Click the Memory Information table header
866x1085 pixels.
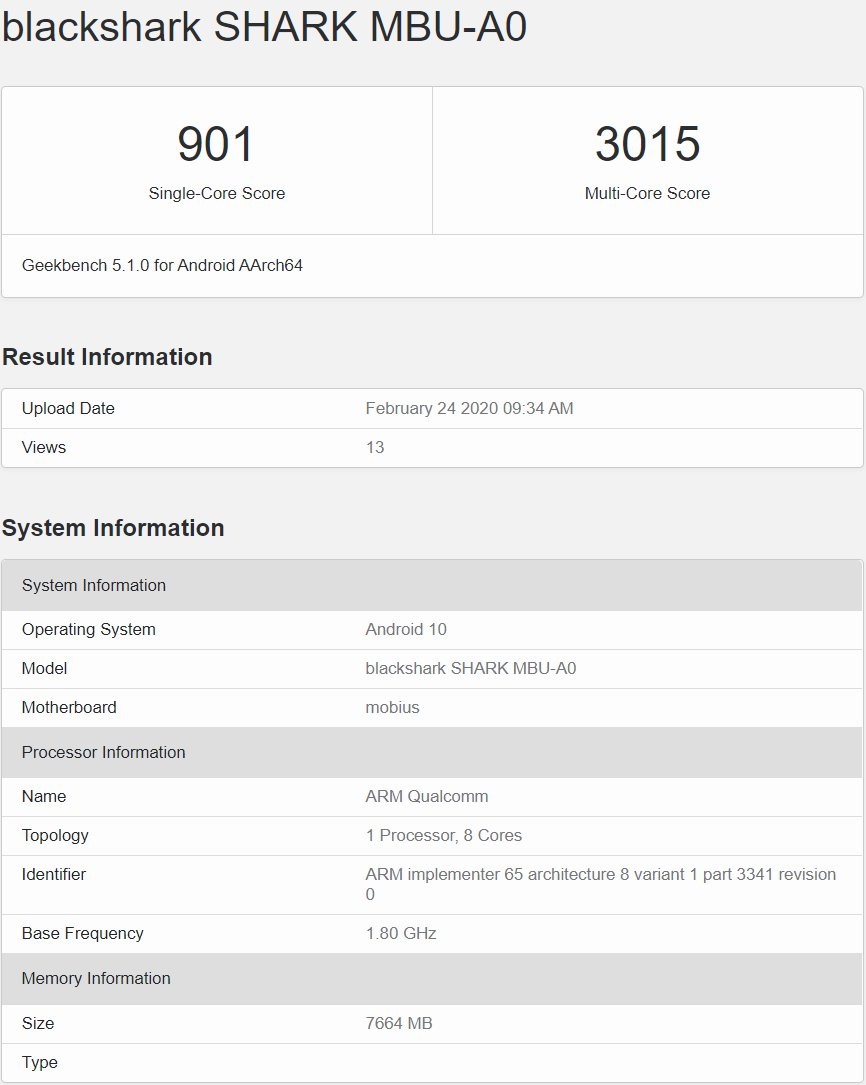coord(432,978)
